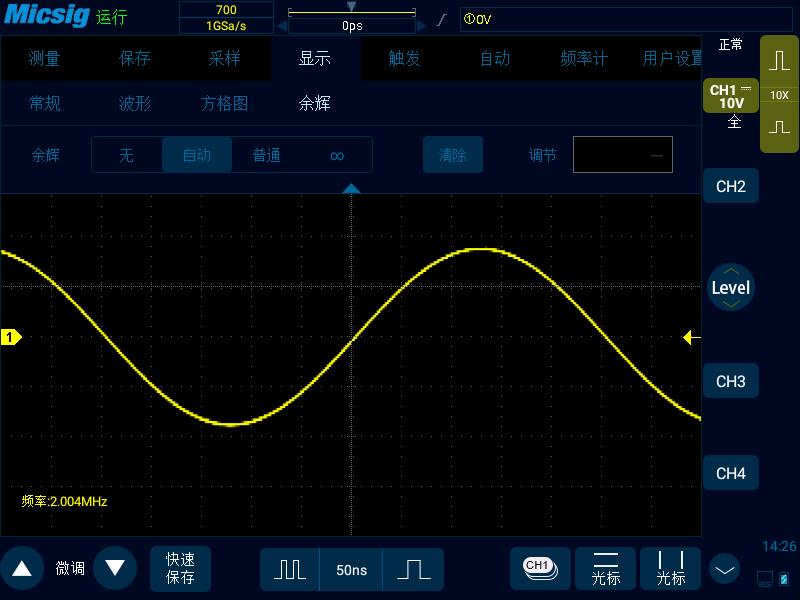Increase timebase with single-pulse icon

[x=413, y=569]
